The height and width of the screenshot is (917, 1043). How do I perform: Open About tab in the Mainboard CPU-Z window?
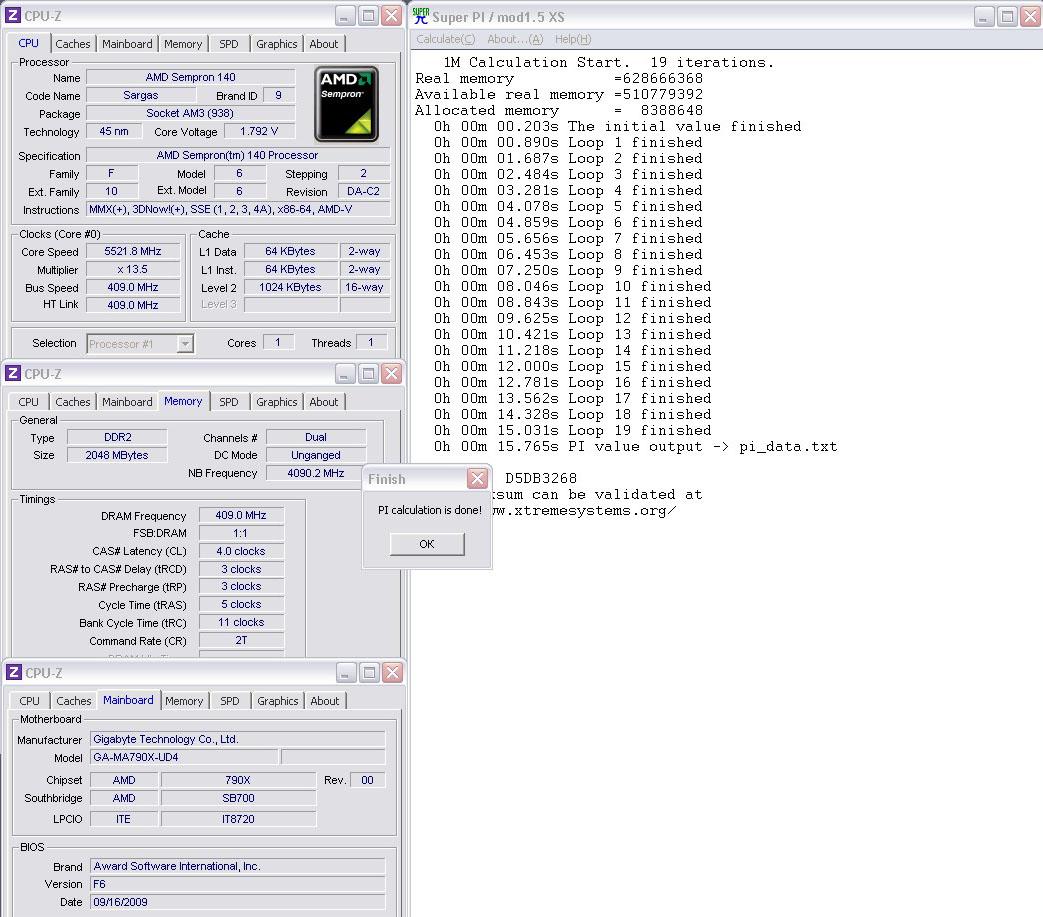tap(325, 701)
